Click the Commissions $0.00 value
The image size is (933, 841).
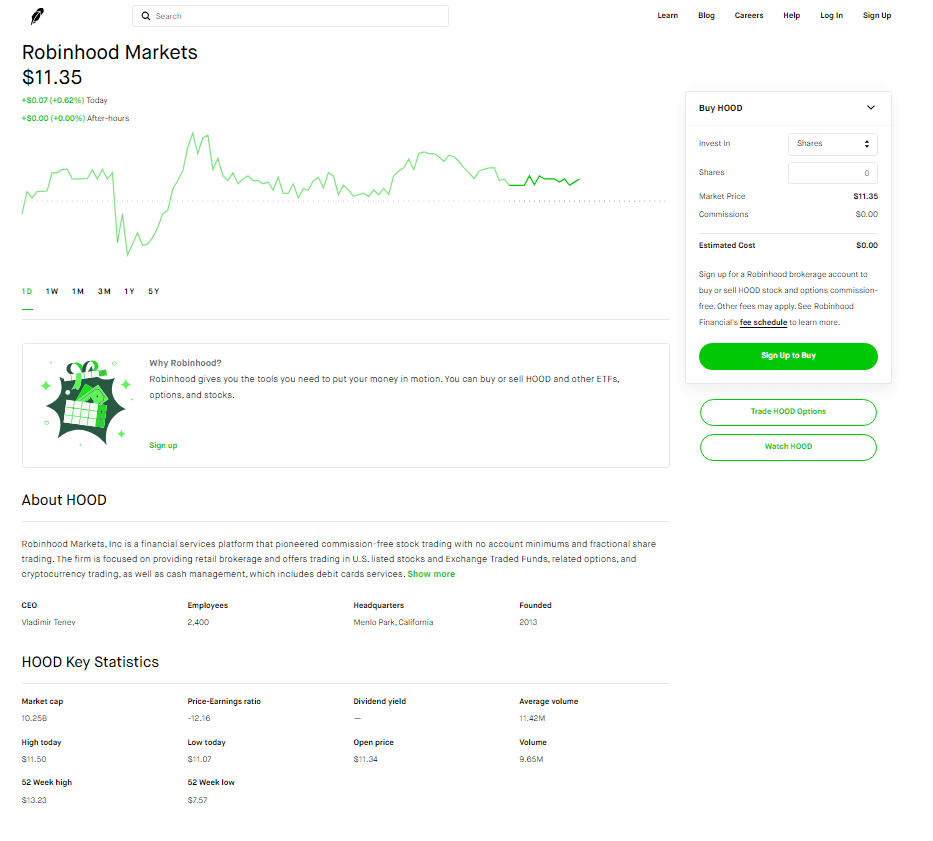click(x=866, y=214)
